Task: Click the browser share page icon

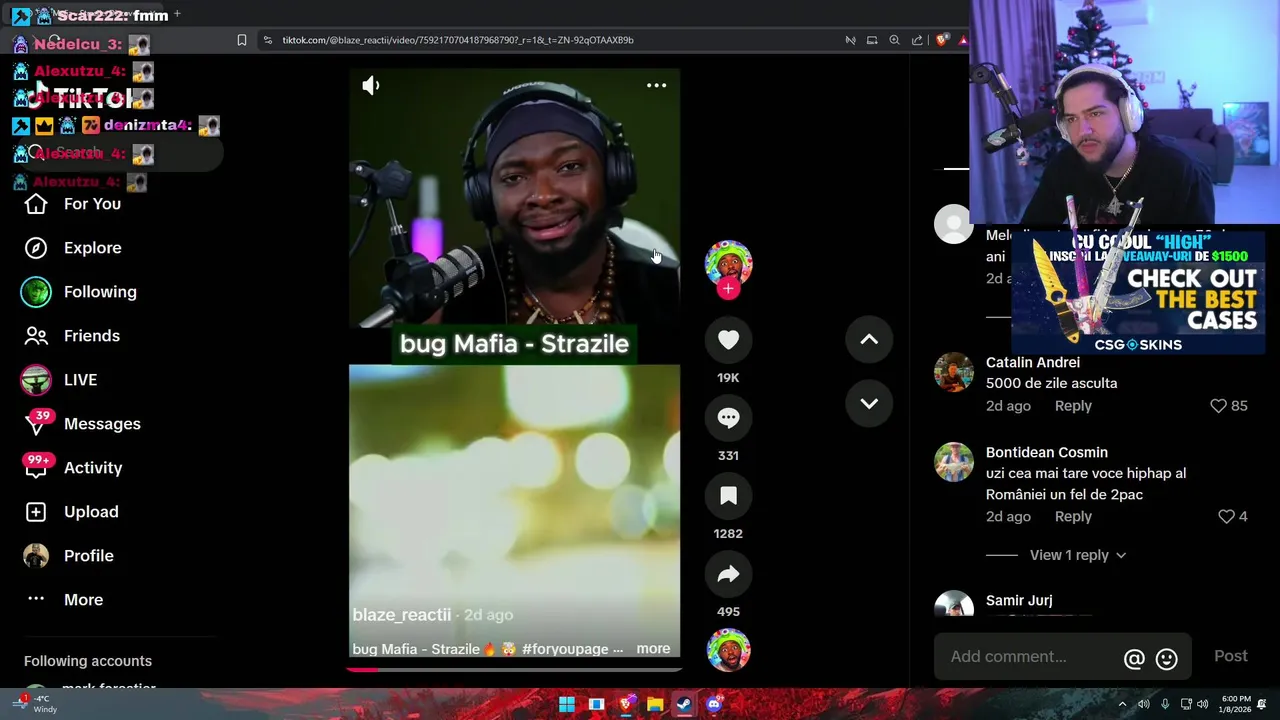Action: coord(917,40)
